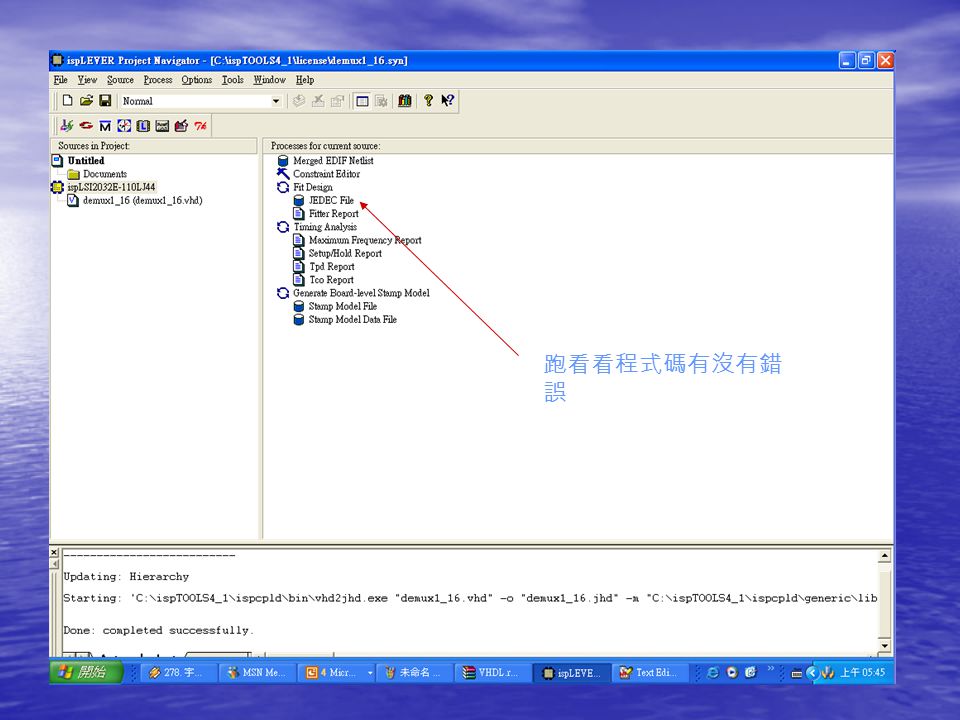This screenshot has height=720, width=960.
Task: Expand hidden system tray icons
Action: [812, 672]
